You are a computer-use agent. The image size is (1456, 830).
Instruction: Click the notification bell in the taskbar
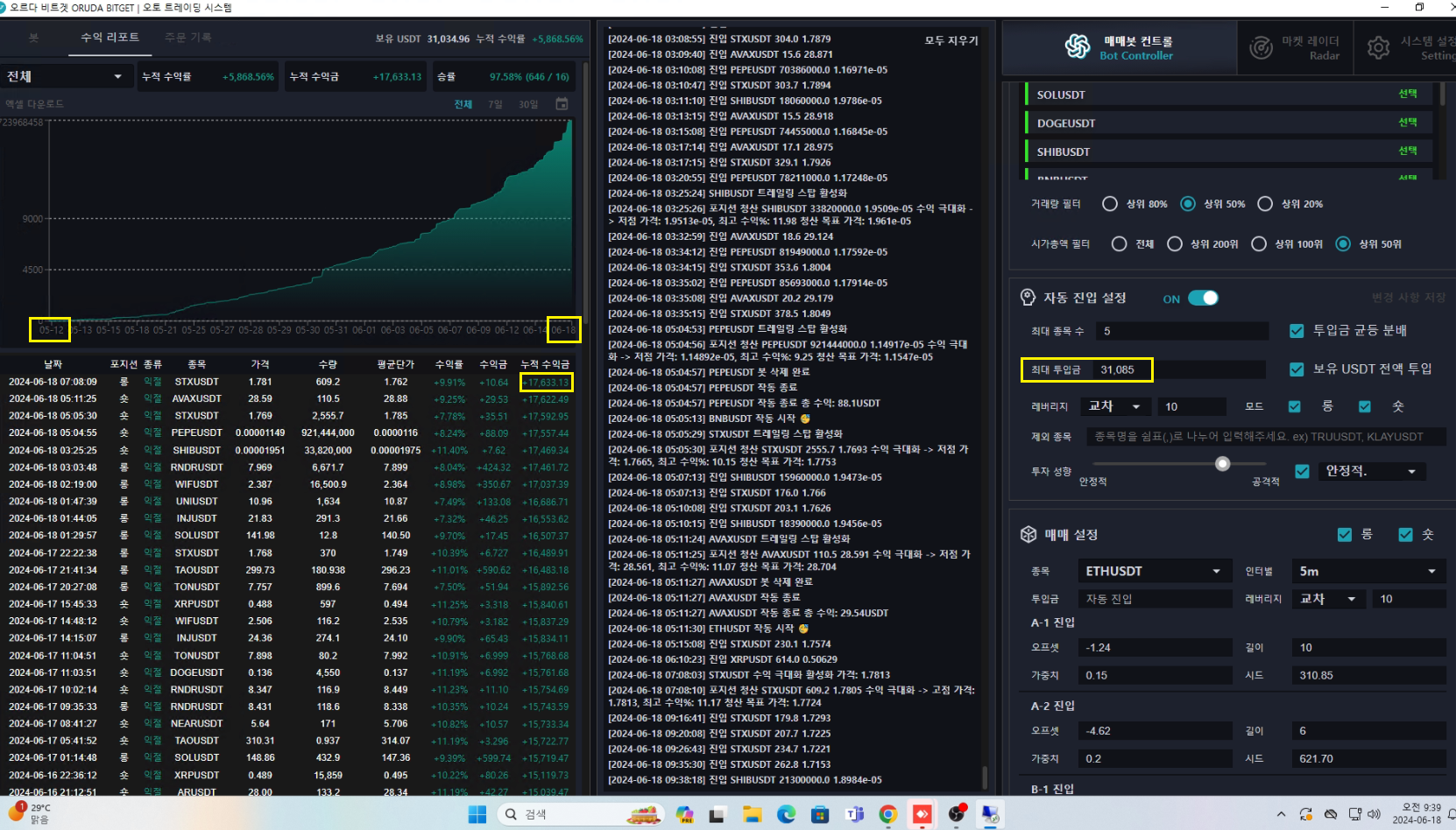(1450, 814)
